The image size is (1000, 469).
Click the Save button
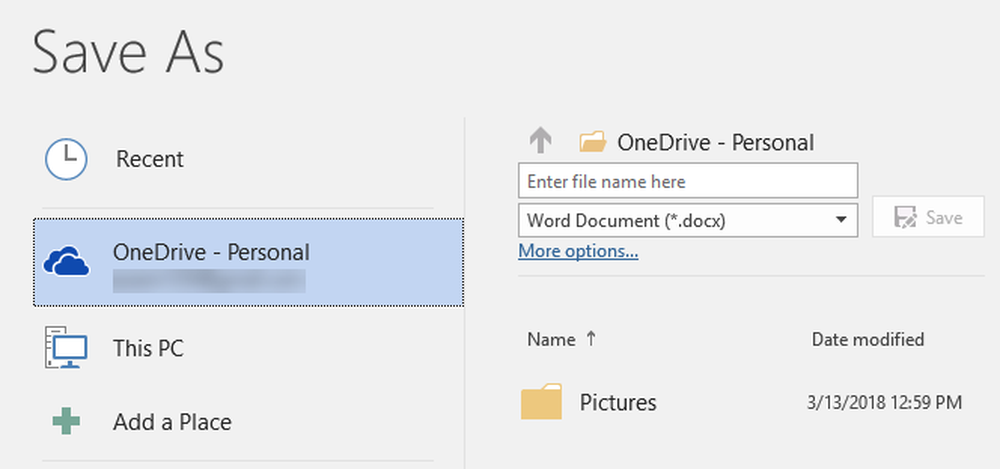[929, 217]
